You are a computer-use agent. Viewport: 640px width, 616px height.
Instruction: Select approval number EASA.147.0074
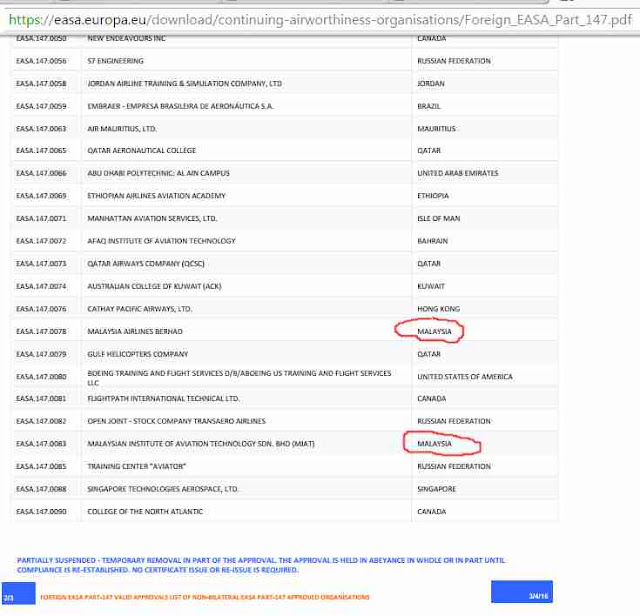pyautogui.click(x=41, y=286)
